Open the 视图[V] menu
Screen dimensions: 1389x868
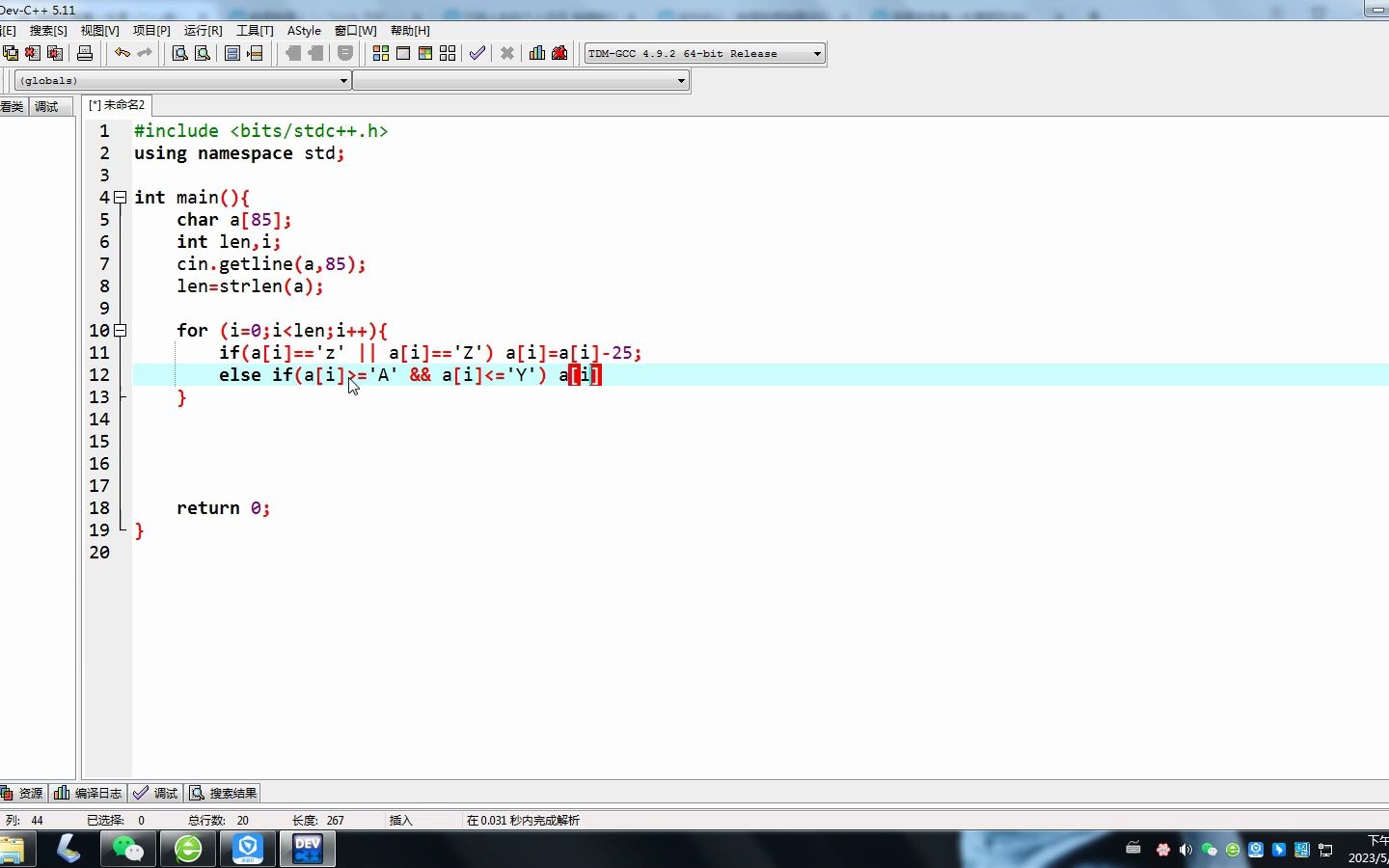tap(99, 31)
